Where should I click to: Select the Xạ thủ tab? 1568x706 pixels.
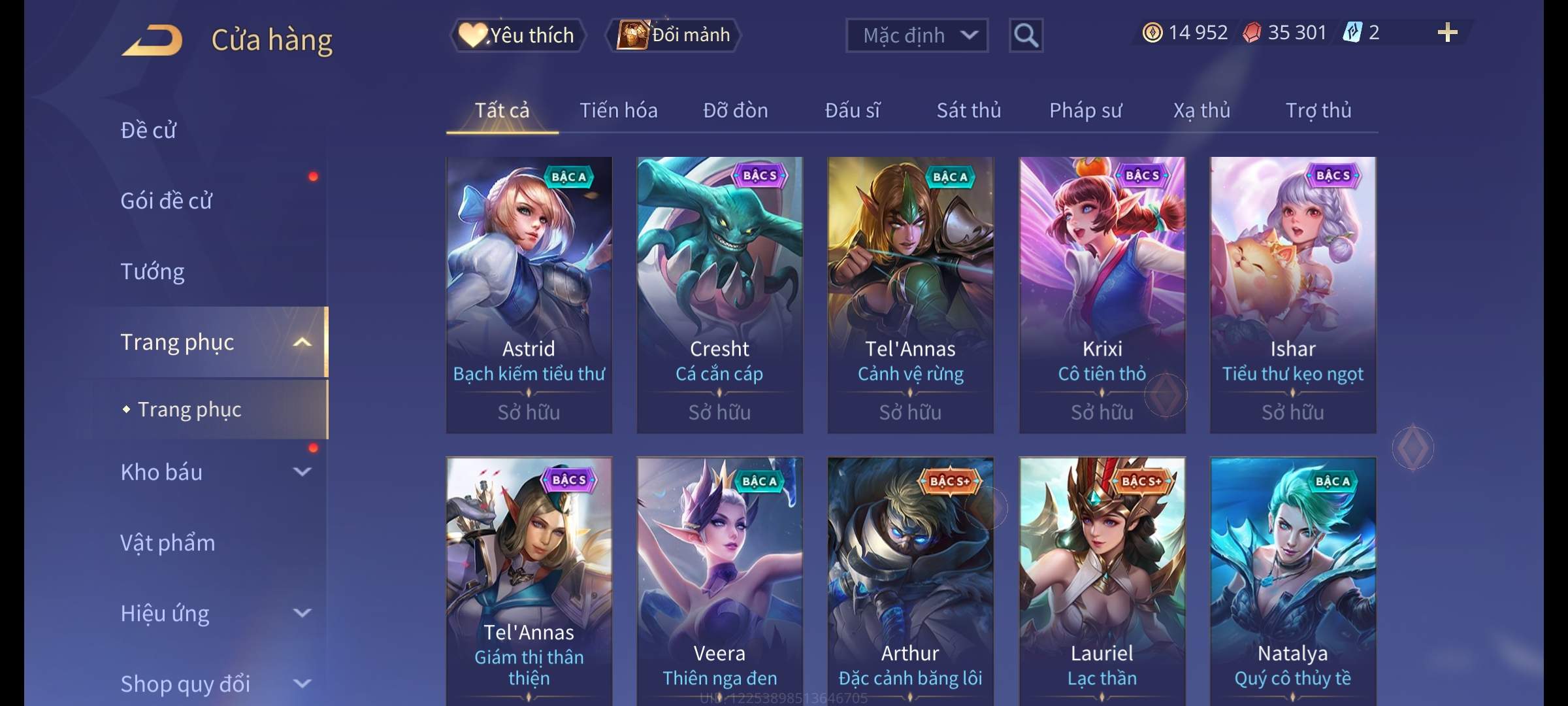(x=1201, y=110)
